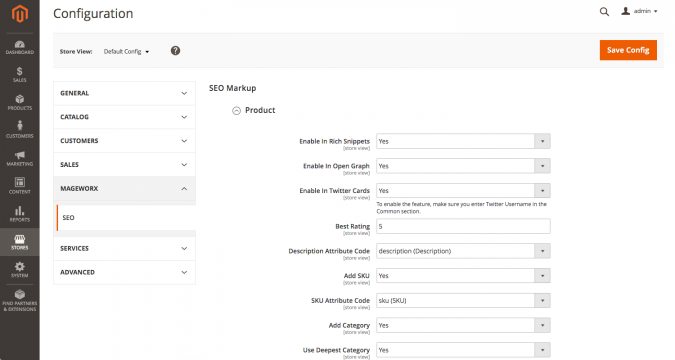Go to Products in the sidebar
This screenshot has height=360, width=675.
pos(19,103)
